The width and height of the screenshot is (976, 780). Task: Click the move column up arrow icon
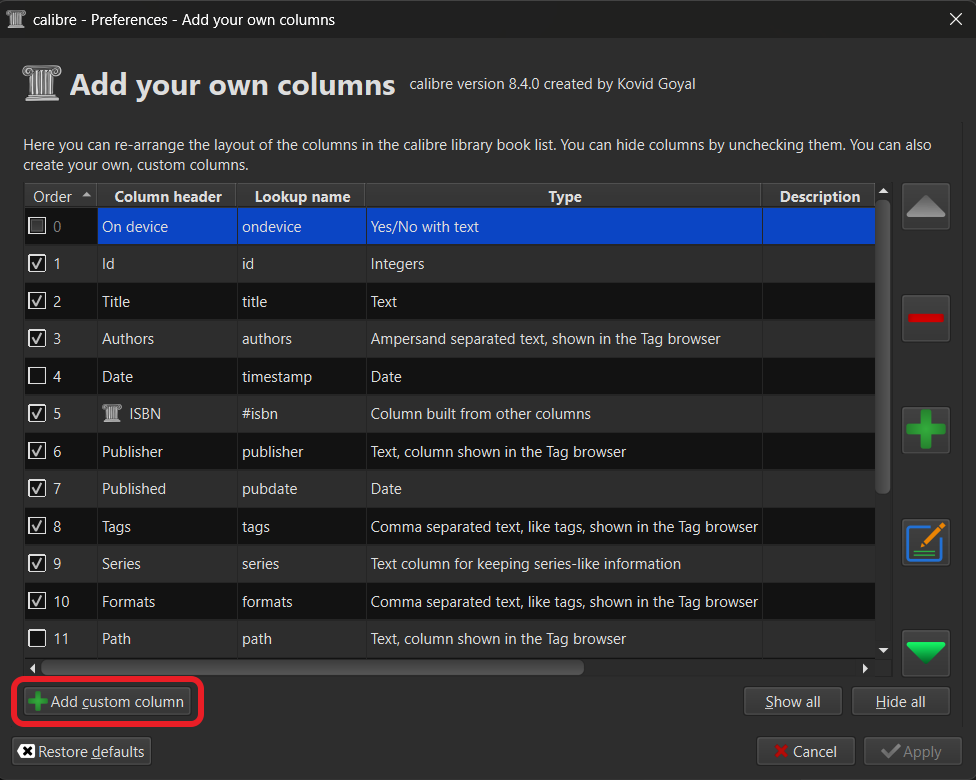coord(926,206)
